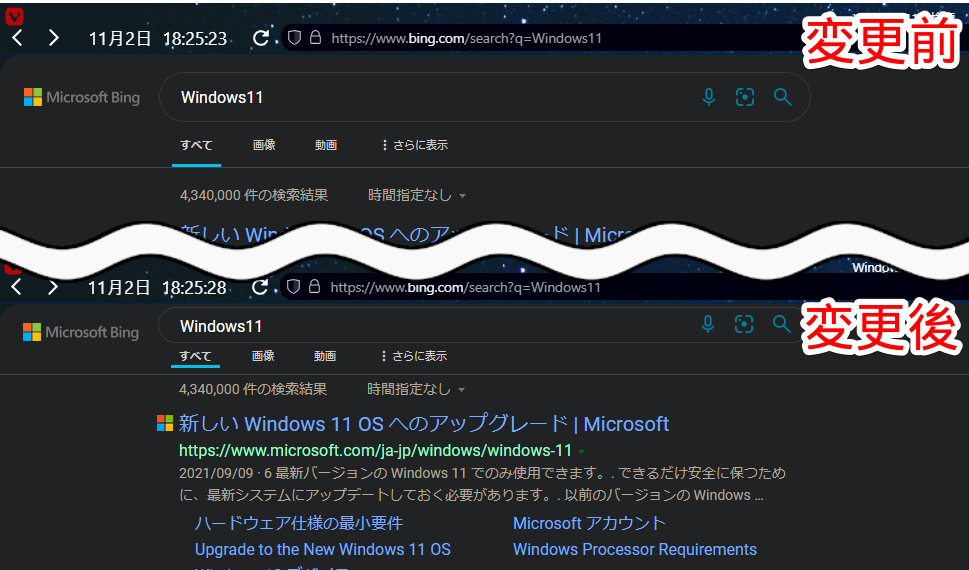969x570 pixels.
Task: Click Microsoft Bing logo in lower page
Action: [80, 332]
